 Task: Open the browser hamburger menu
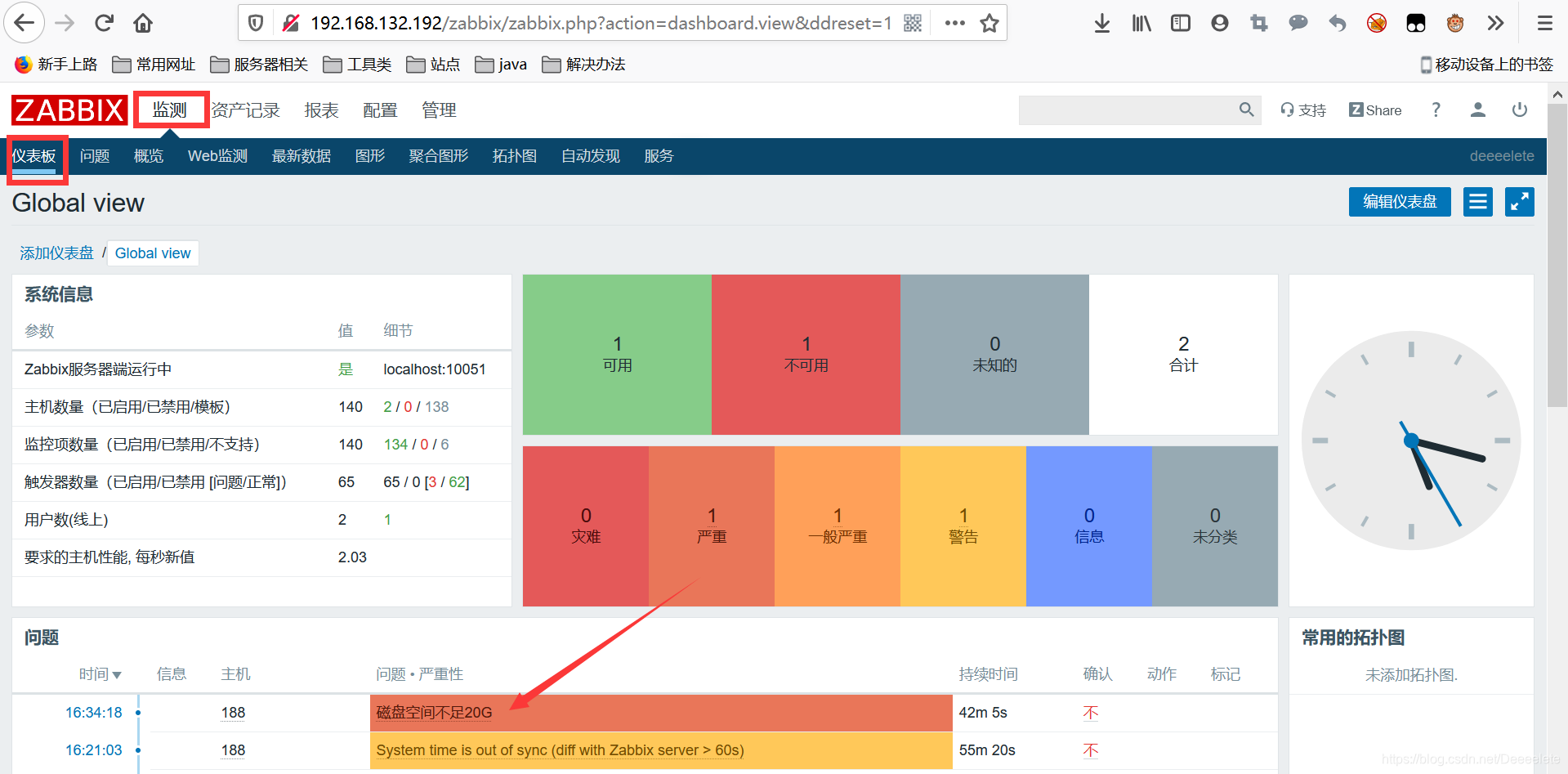pyautogui.click(x=1545, y=23)
